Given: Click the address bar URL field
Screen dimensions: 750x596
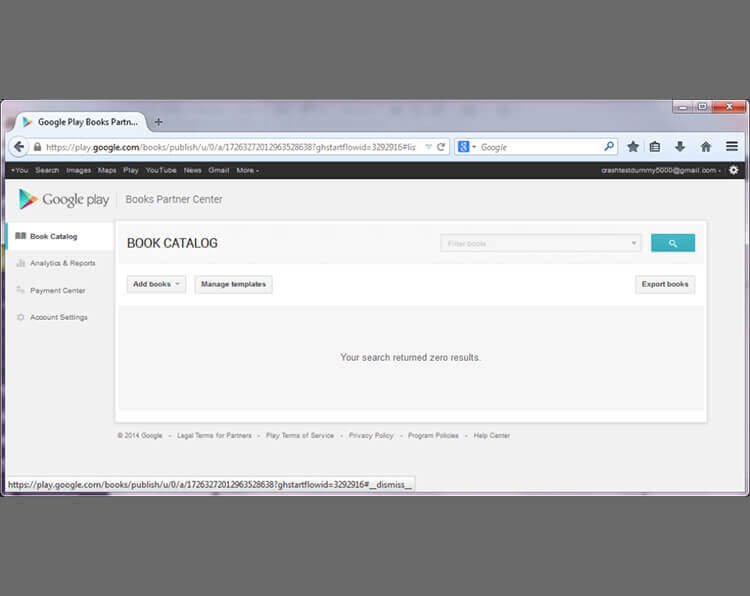Looking at the screenshot, I should coord(230,147).
